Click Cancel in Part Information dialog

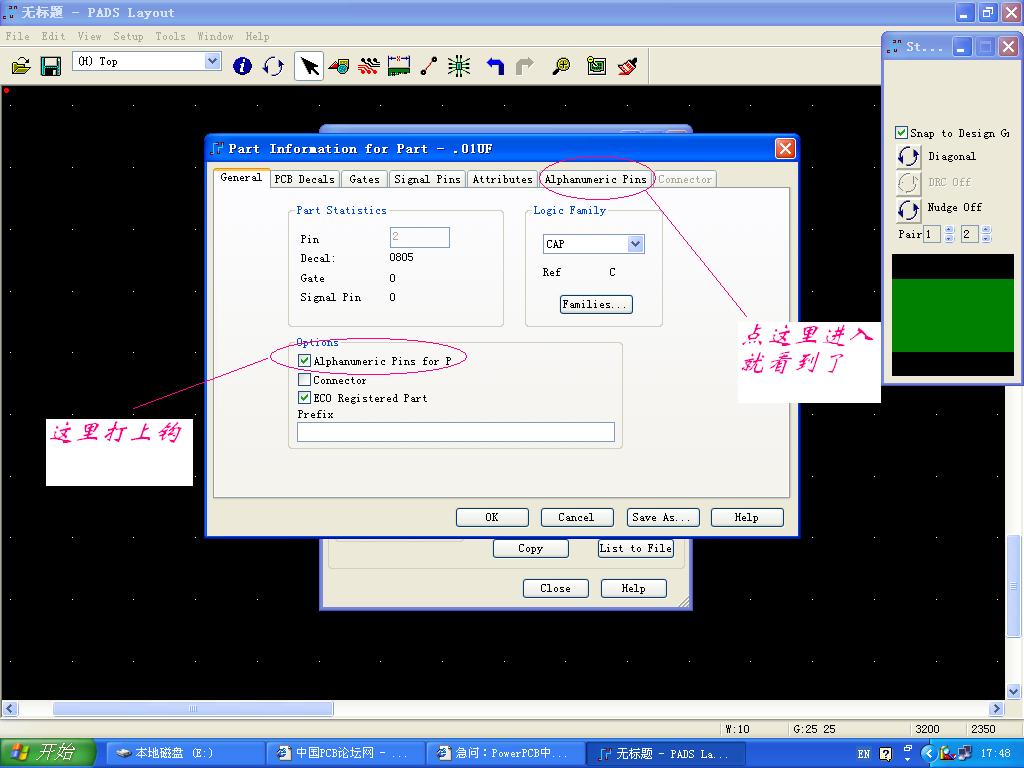click(577, 517)
